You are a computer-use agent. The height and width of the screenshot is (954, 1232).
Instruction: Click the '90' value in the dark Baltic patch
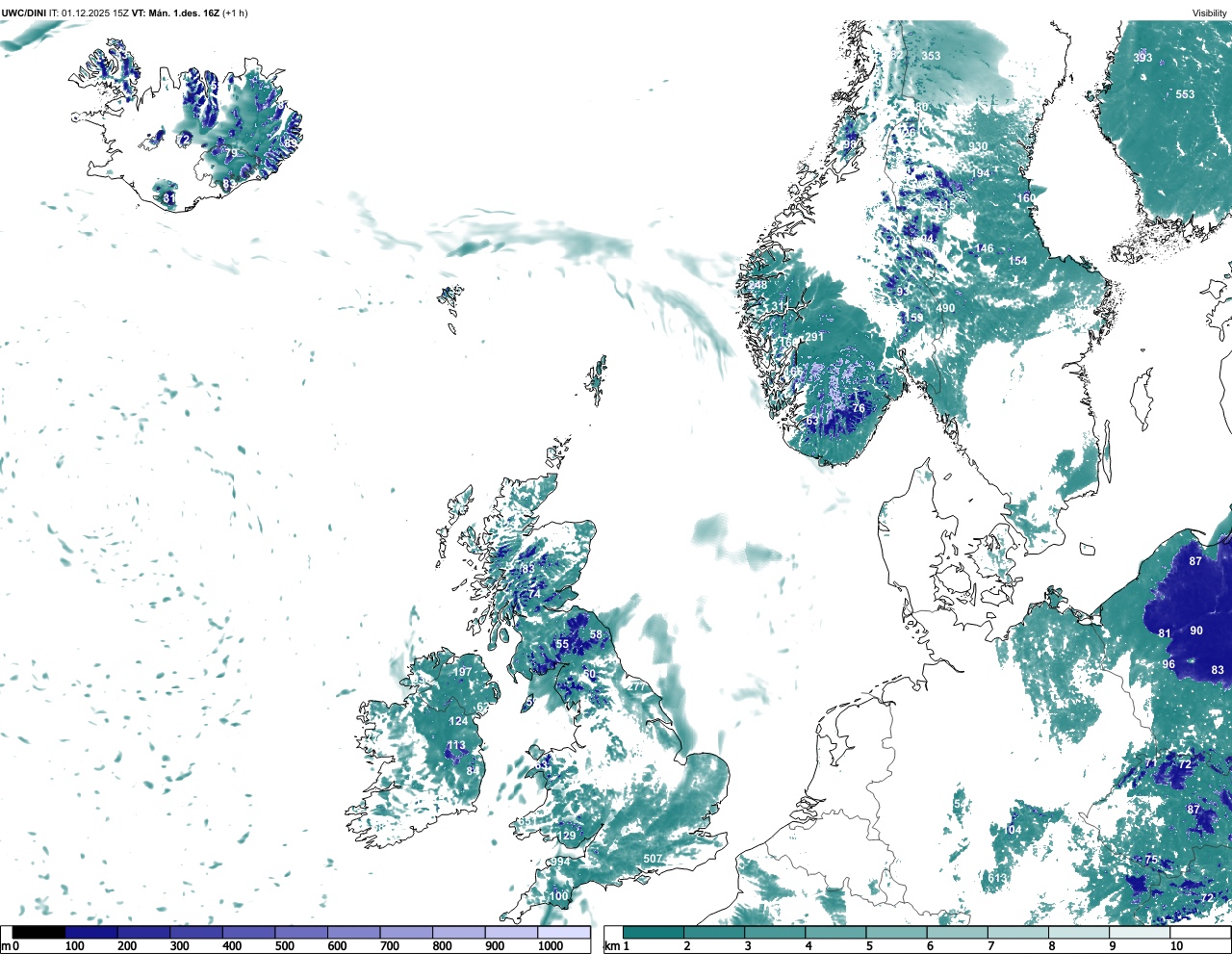coord(1196,631)
